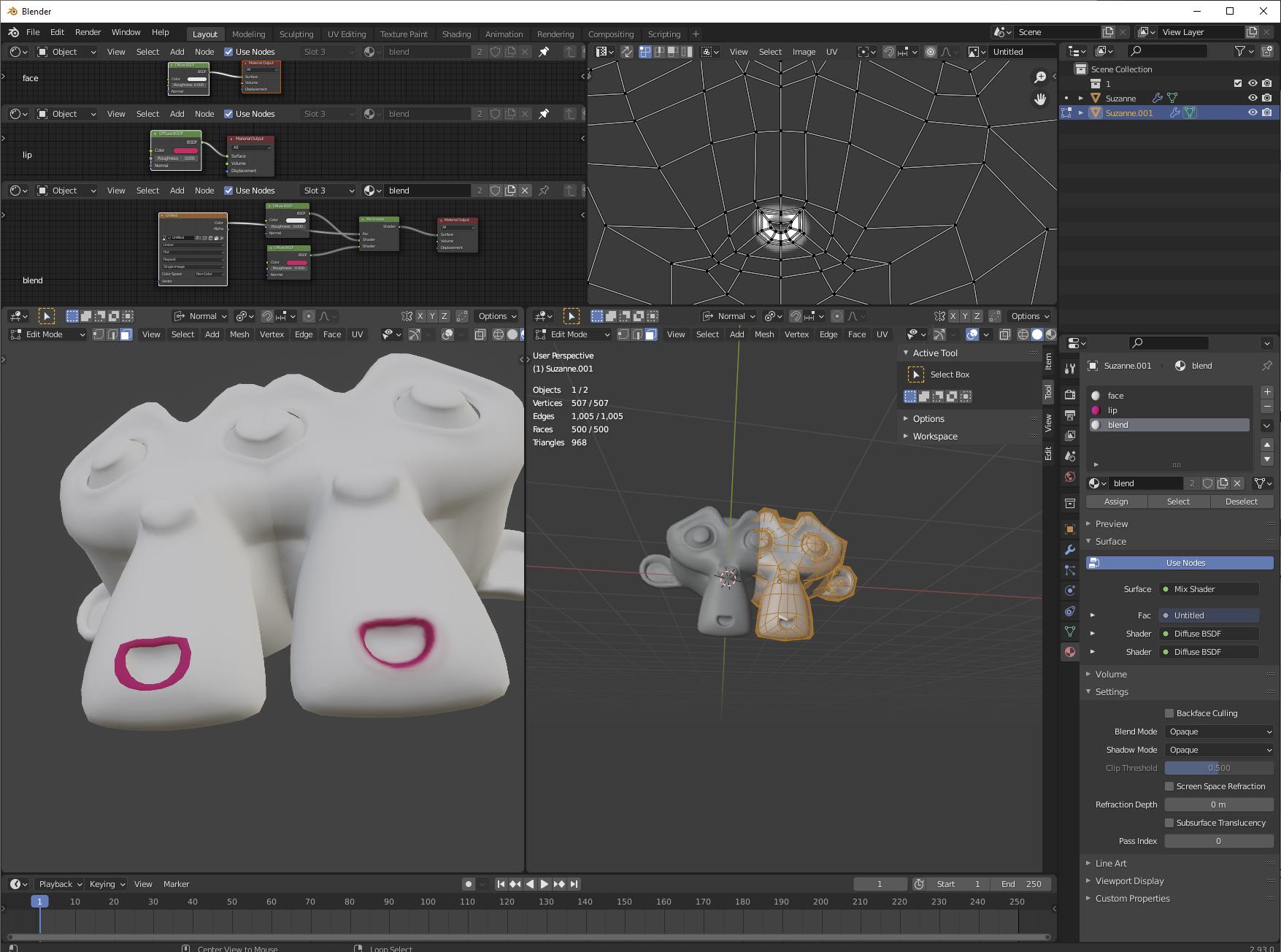This screenshot has height=952, width=1281.
Task: Open the Output properties tab
Action: tap(1069, 415)
